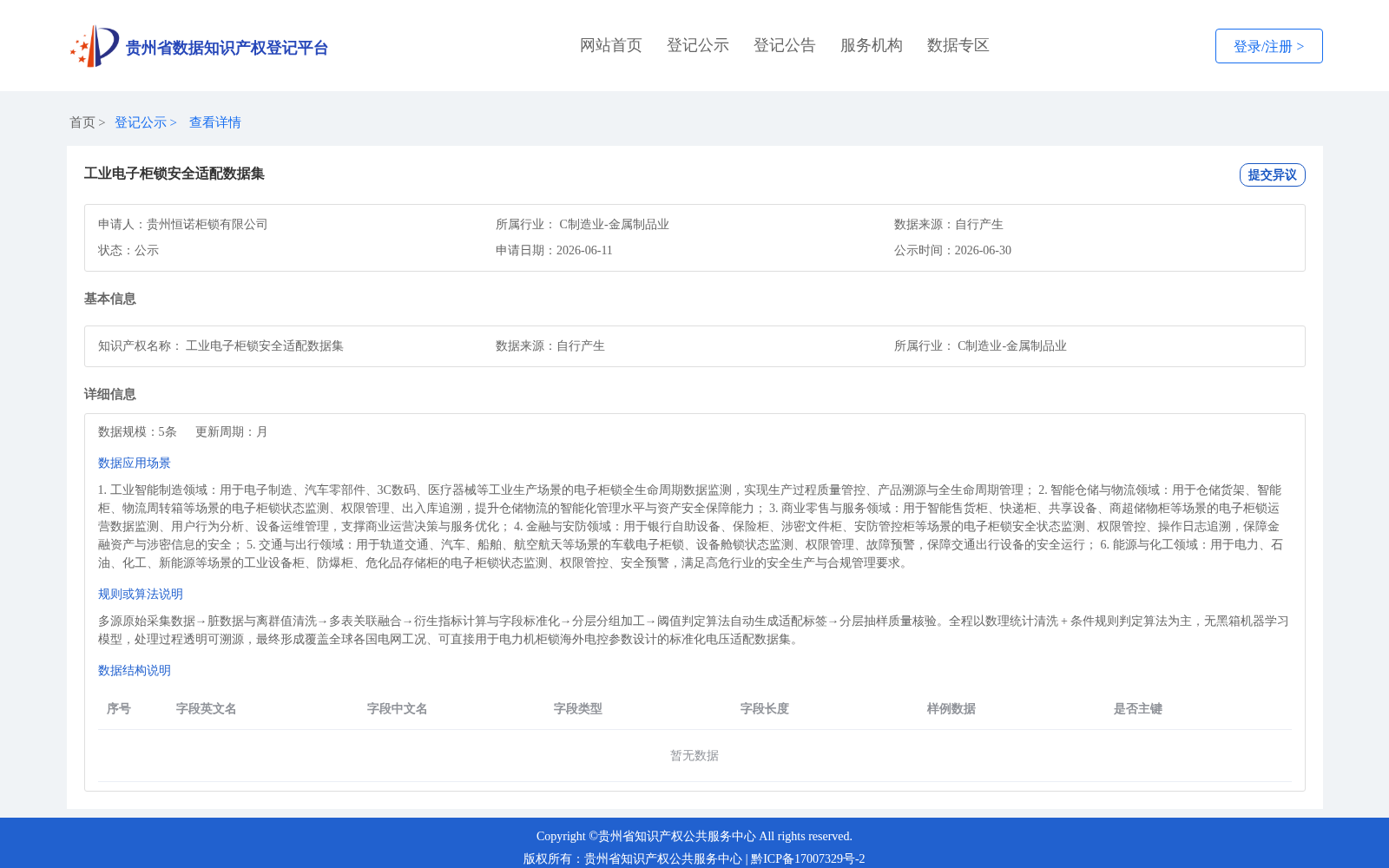The width and height of the screenshot is (1389, 868).
Task: Click 申请日期：2026-06-11 text
Action: coord(554,250)
